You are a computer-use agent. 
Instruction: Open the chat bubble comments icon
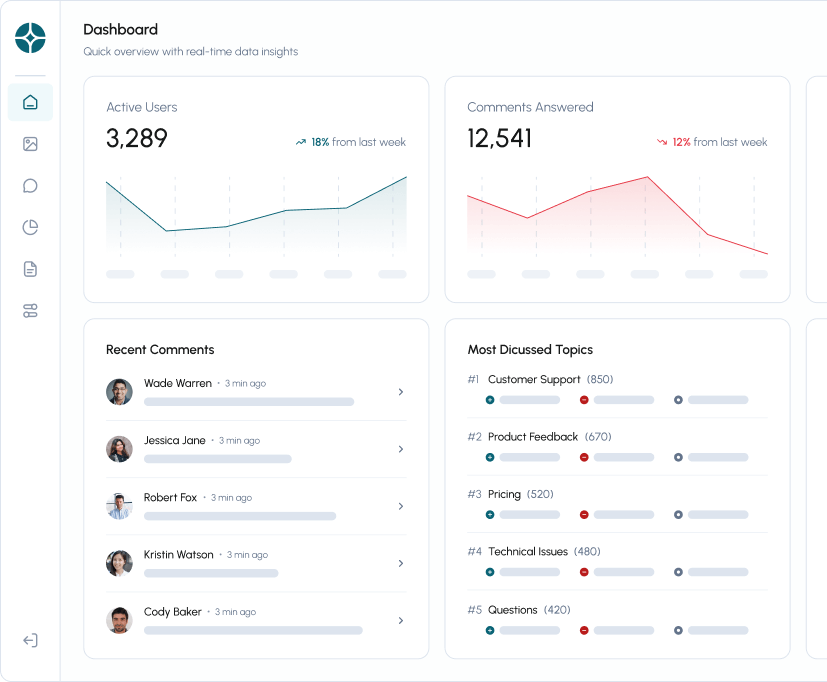[x=30, y=186]
